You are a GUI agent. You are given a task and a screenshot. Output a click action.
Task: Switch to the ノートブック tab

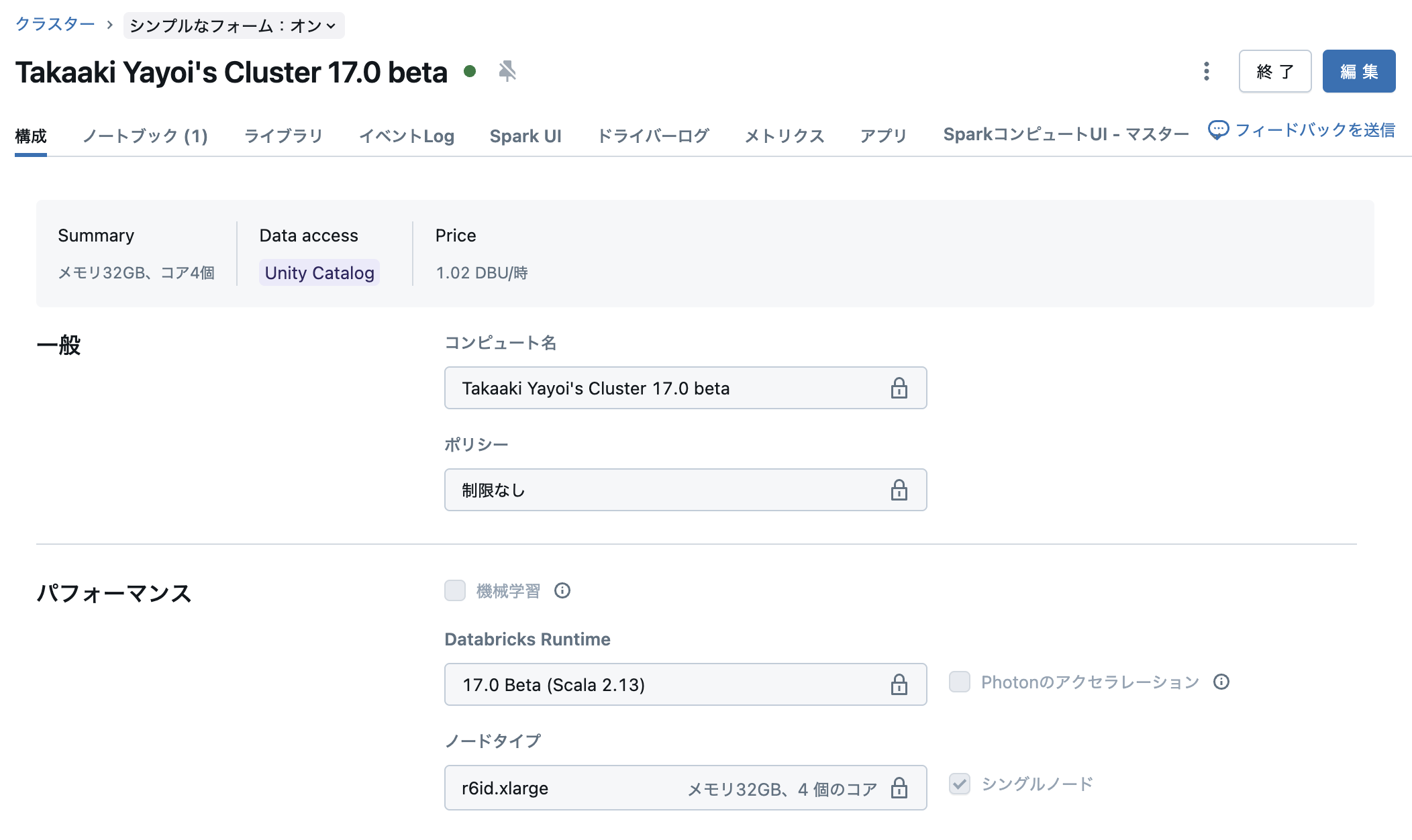coord(145,136)
